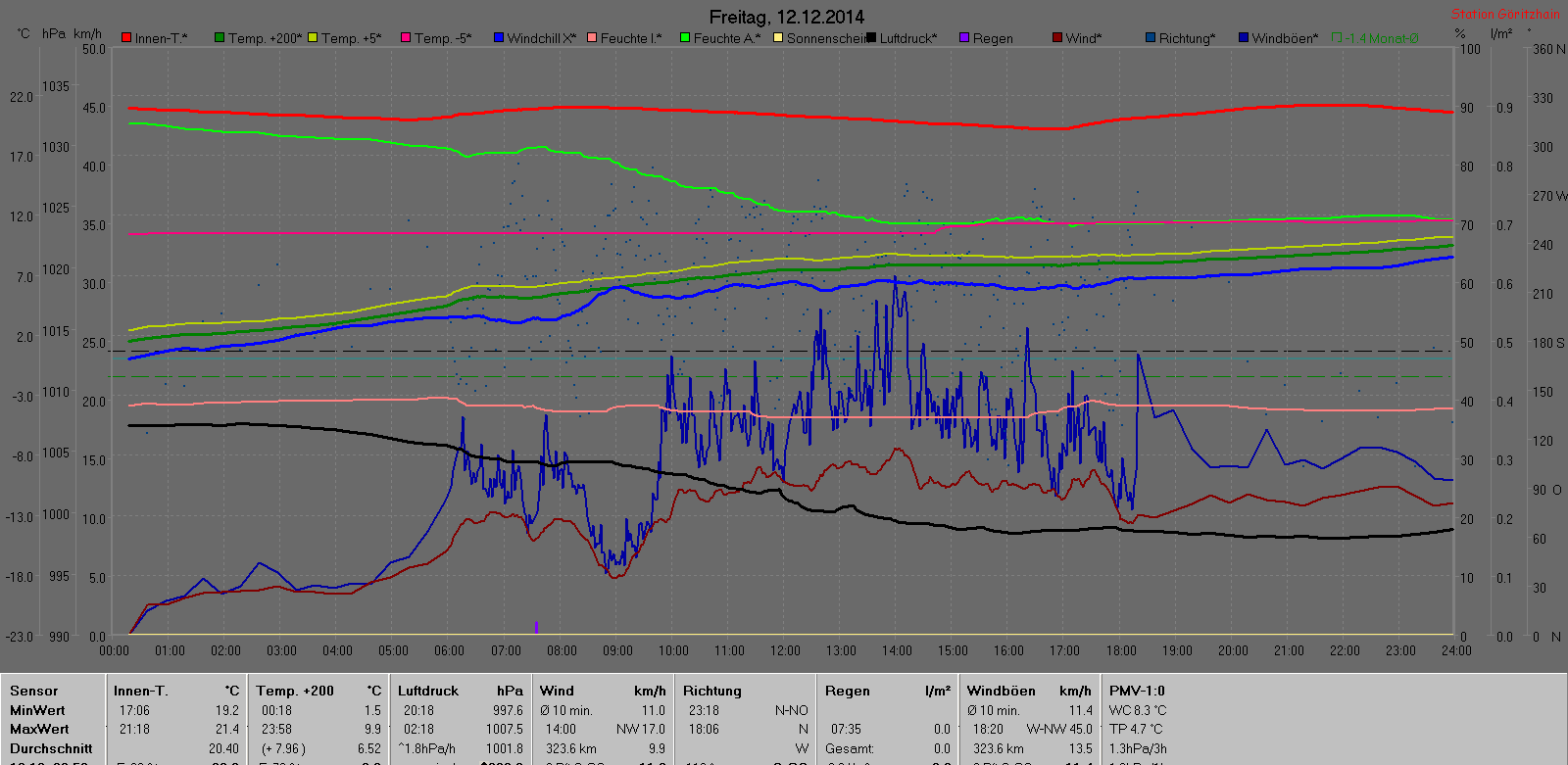Click the hPa axis unit label

point(54,33)
